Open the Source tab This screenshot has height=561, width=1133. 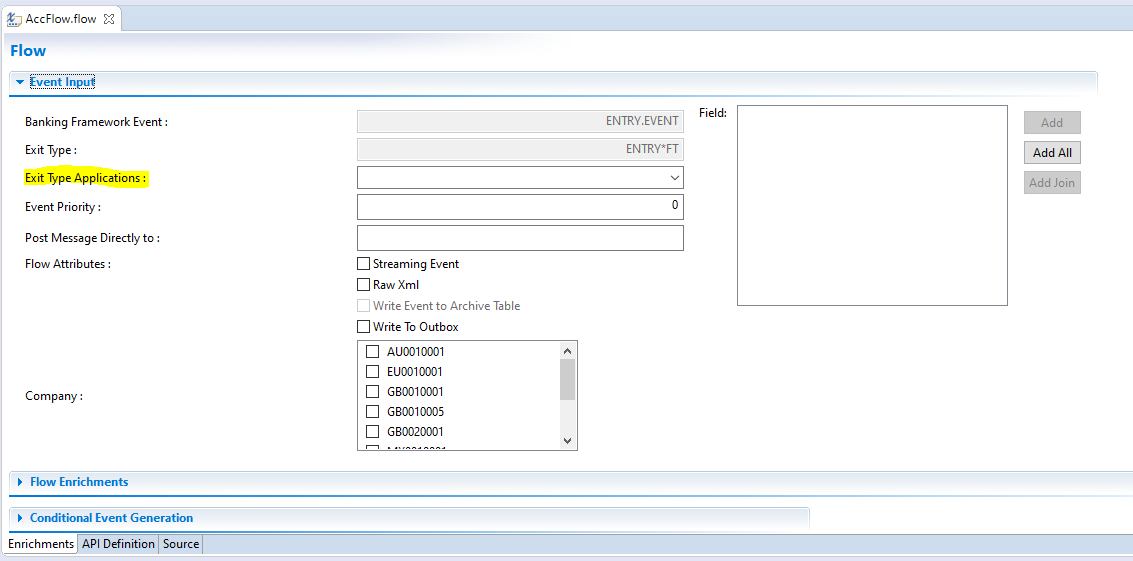pyautogui.click(x=181, y=544)
